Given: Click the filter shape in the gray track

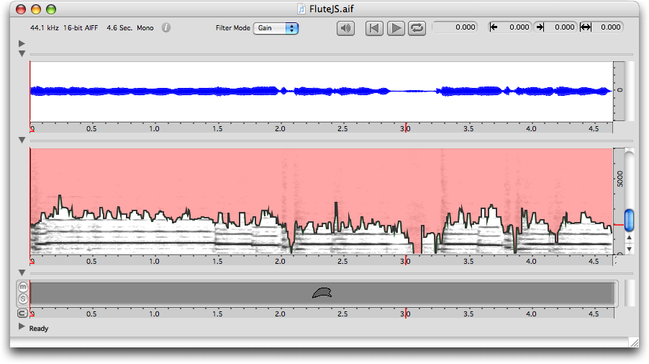Looking at the screenshot, I should pyautogui.click(x=322, y=293).
